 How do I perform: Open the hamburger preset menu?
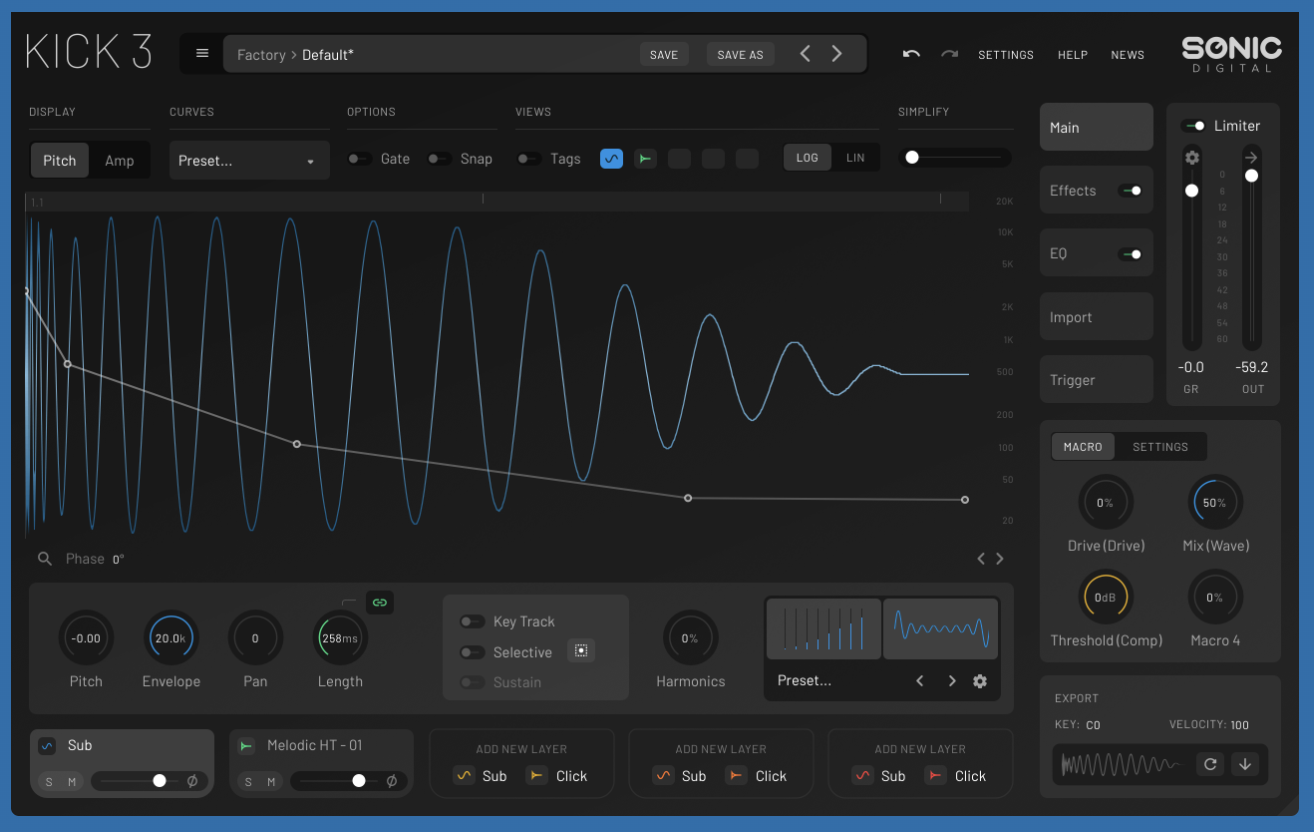[202, 54]
